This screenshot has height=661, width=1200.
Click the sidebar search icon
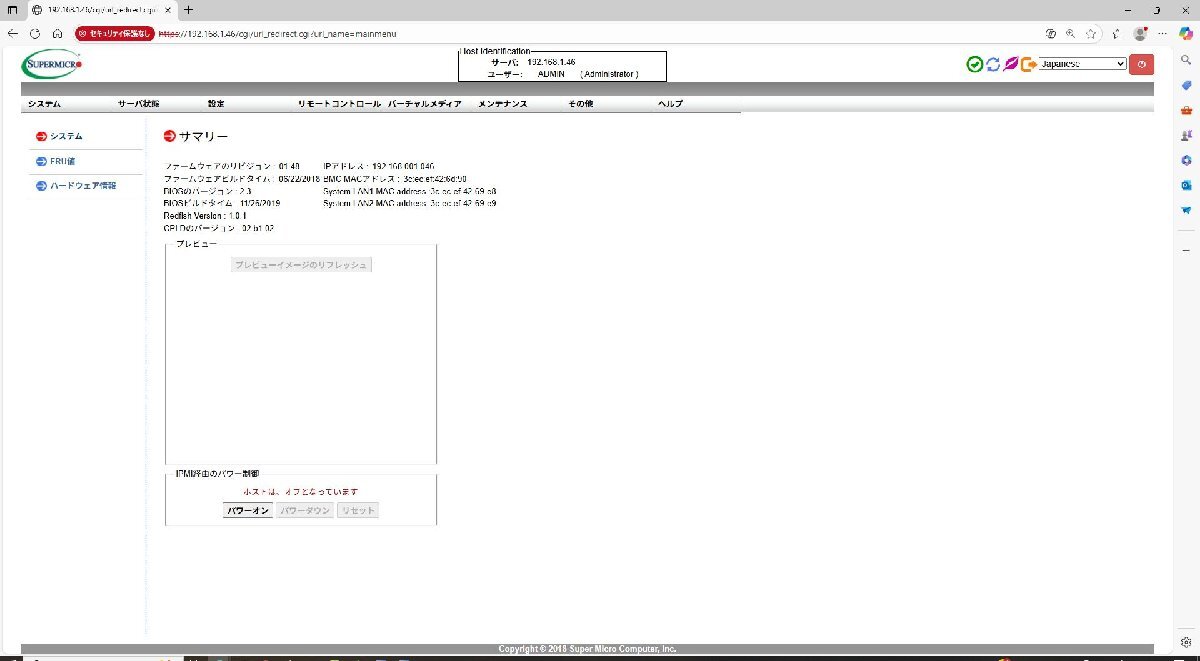coord(1186,60)
